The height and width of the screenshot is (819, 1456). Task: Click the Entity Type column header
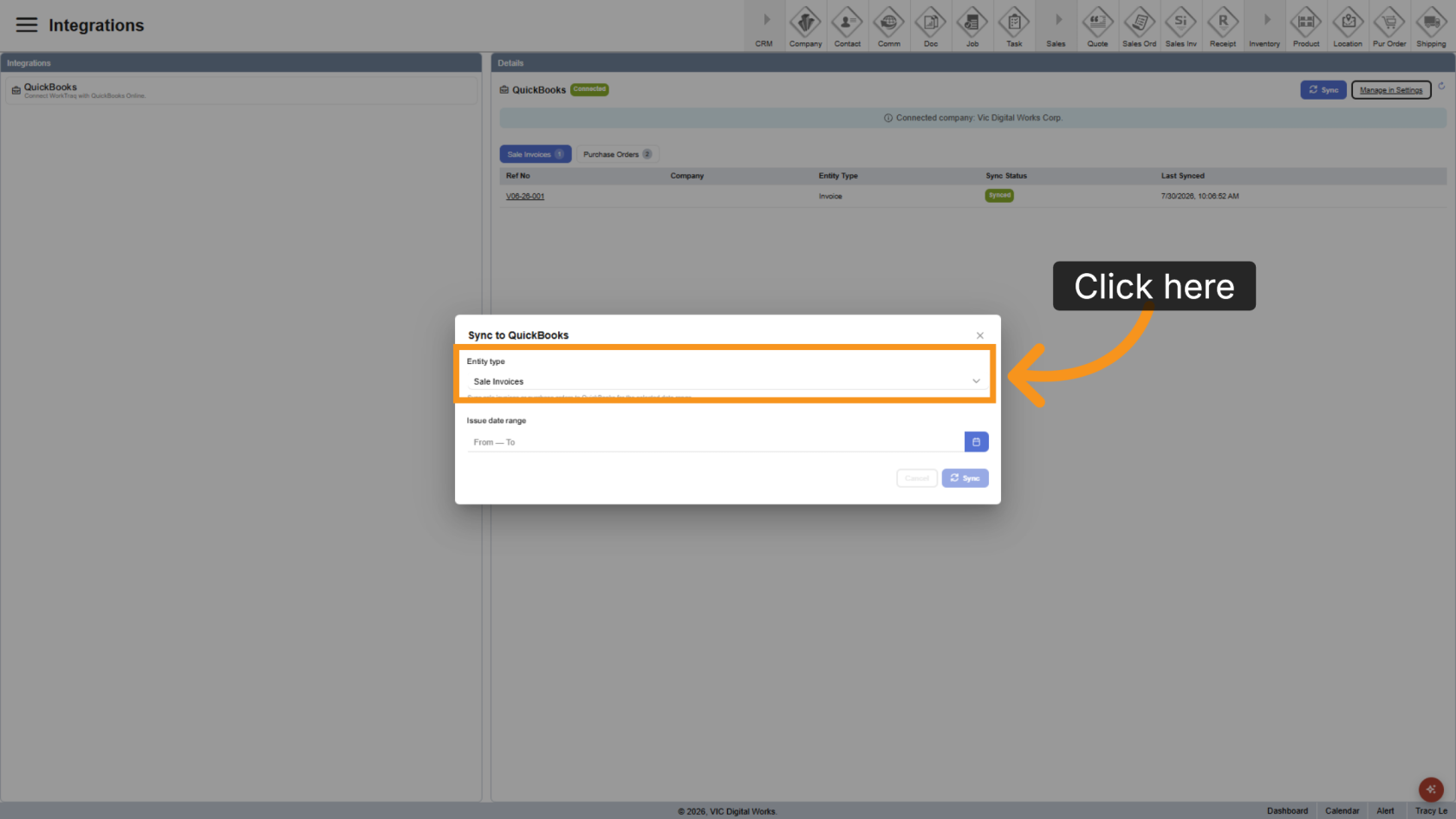[838, 176]
